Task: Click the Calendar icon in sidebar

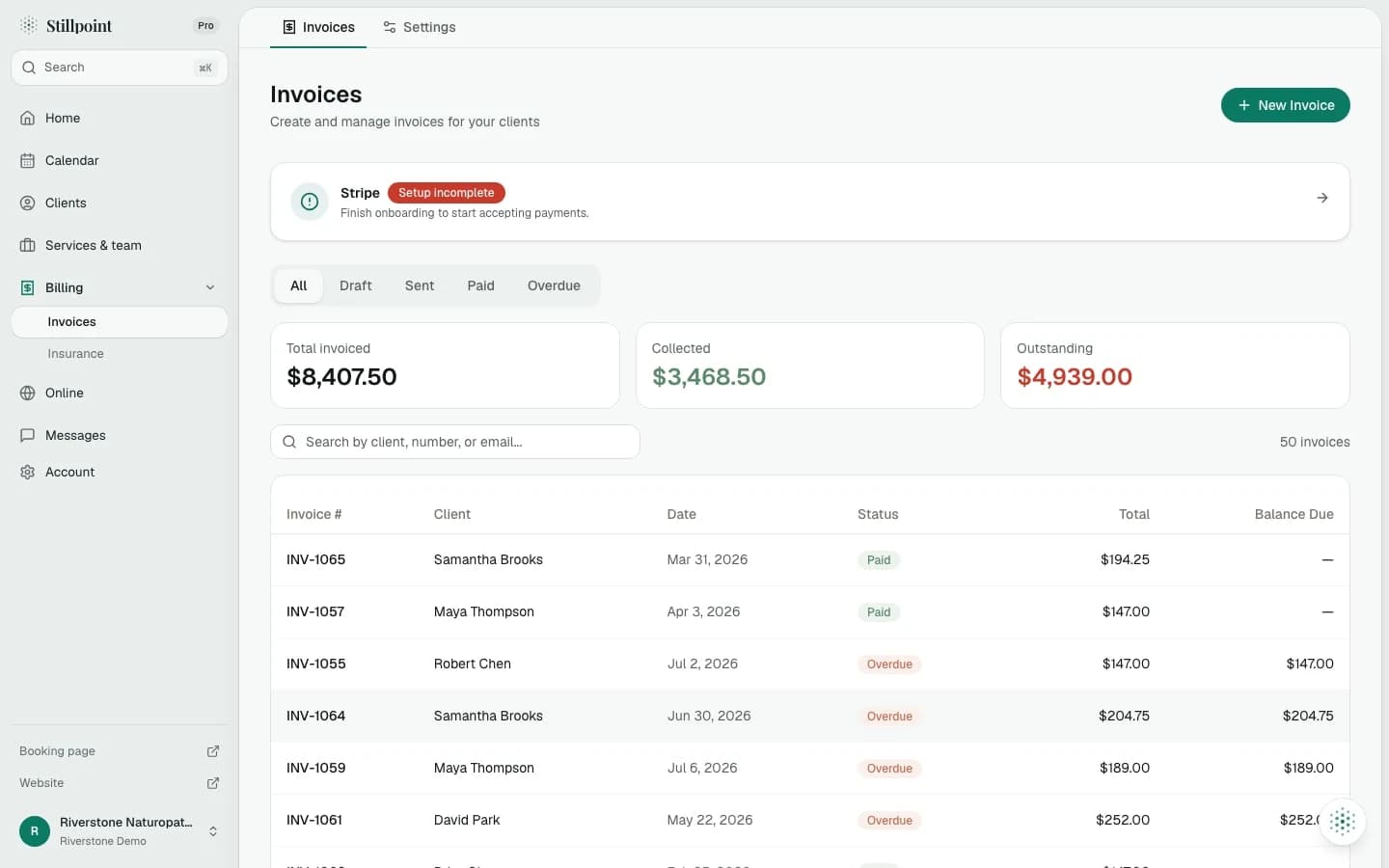Action: (27, 160)
